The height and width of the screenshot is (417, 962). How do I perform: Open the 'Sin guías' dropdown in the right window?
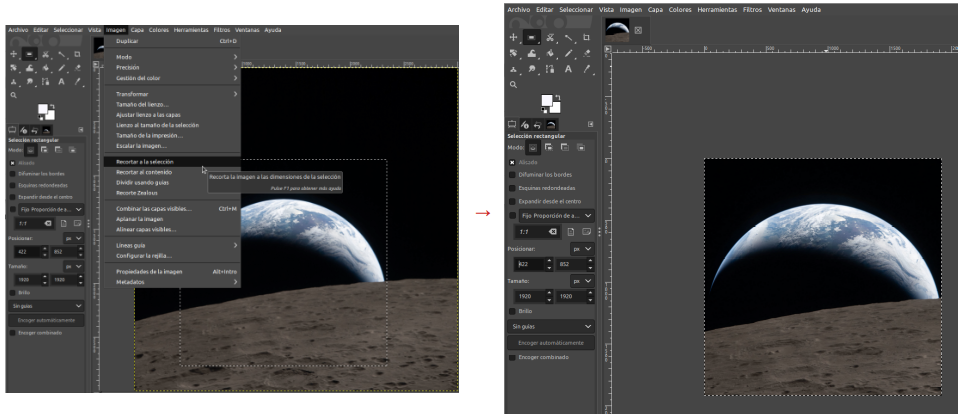pos(552,326)
